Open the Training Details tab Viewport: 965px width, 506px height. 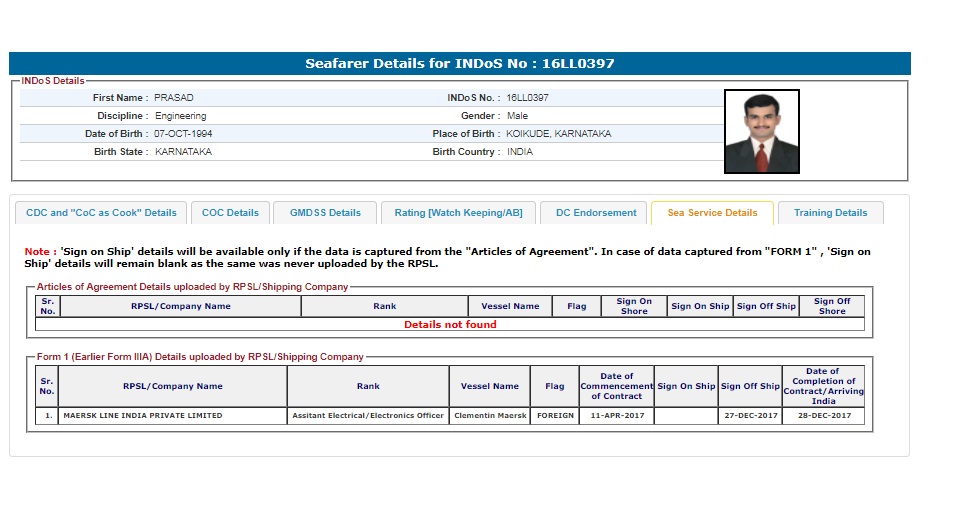tap(830, 213)
